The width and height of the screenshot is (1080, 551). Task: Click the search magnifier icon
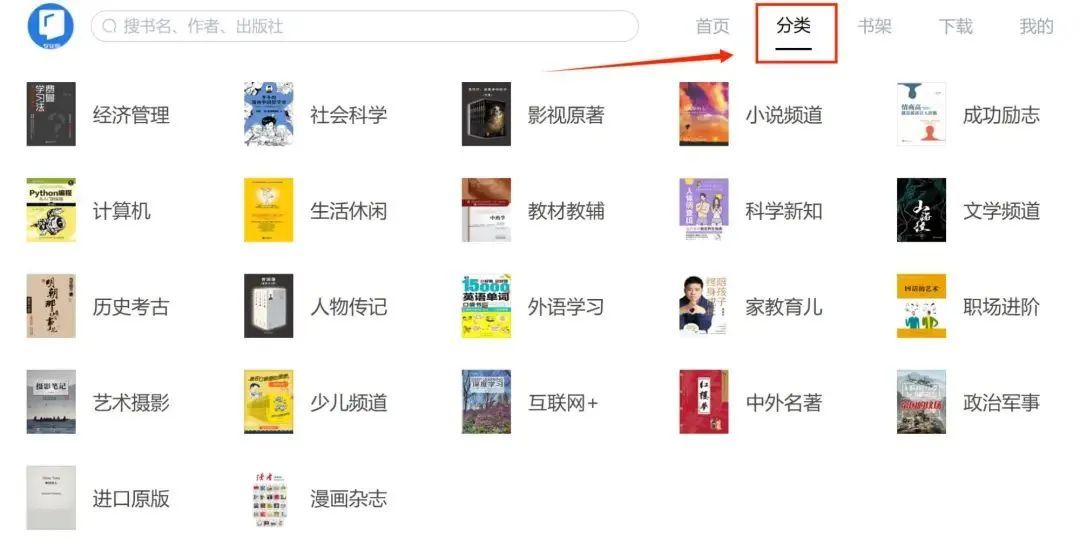[110, 26]
